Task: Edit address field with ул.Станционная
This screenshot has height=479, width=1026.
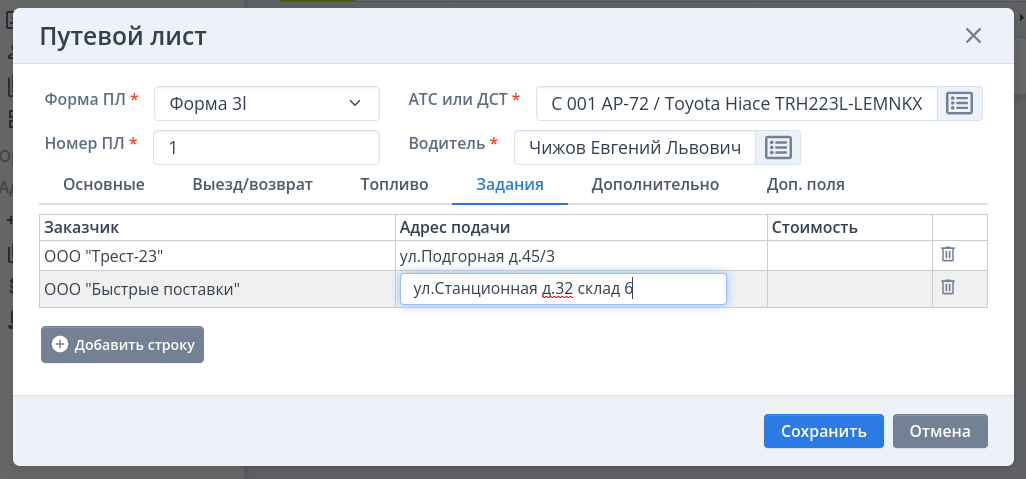Action: 562,290
